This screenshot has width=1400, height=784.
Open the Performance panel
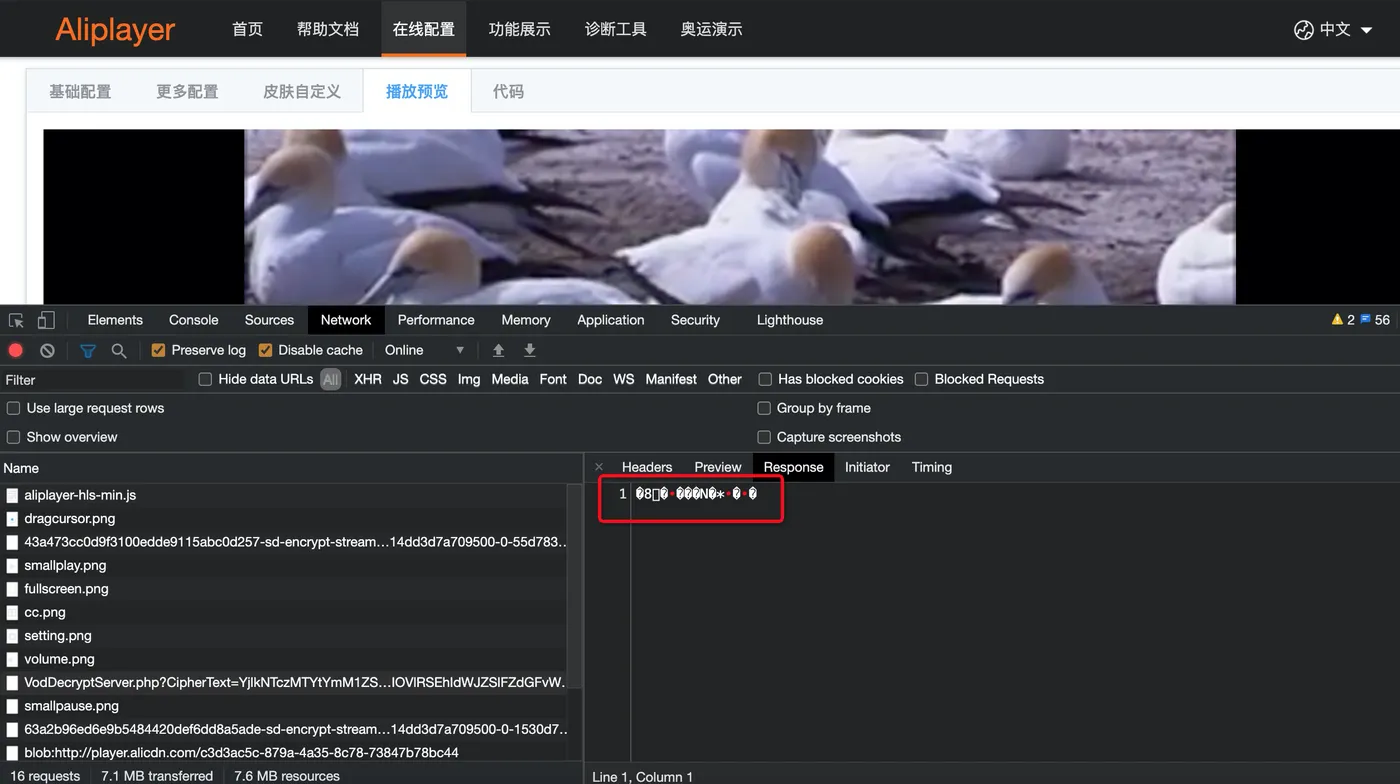(436, 320)
